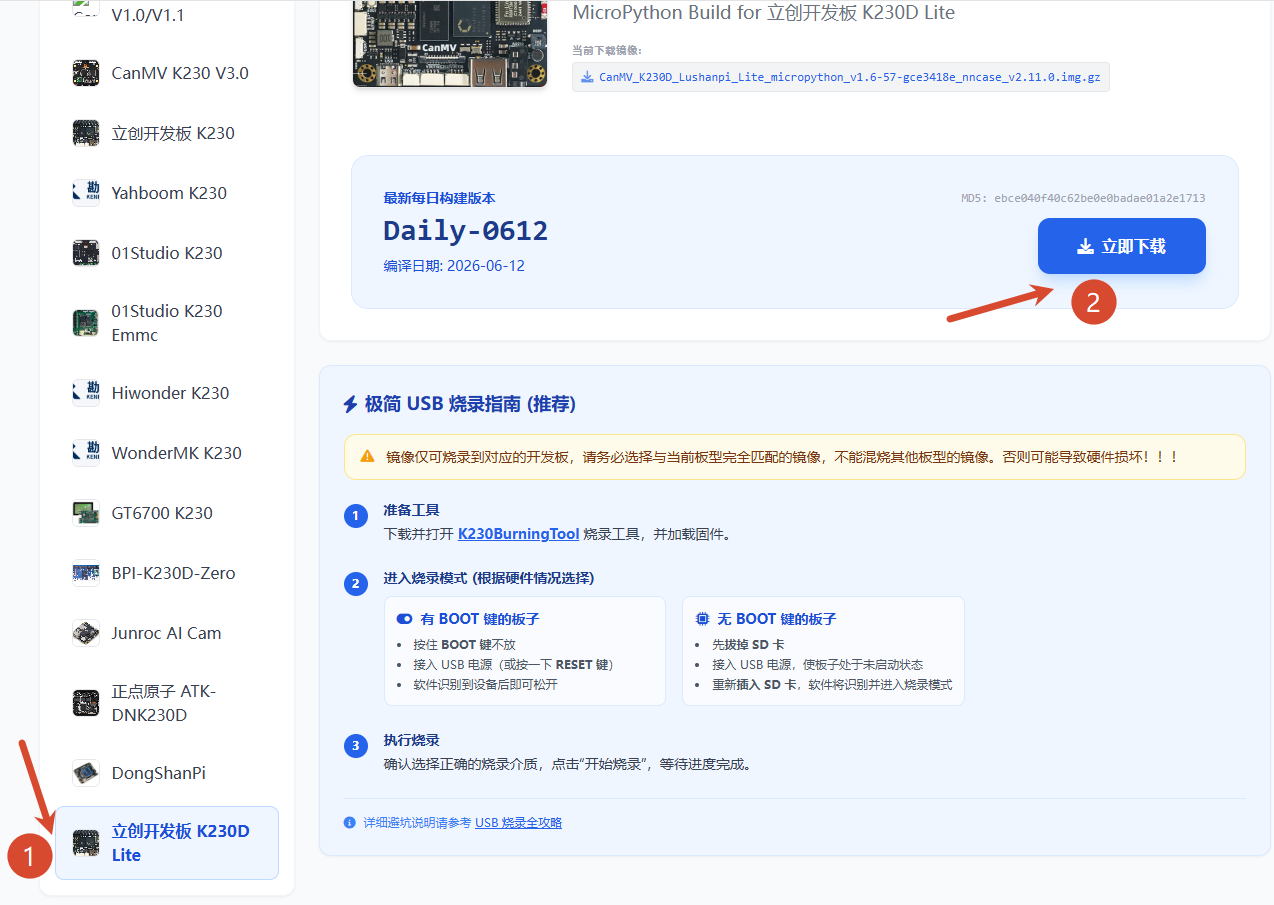Click Hiwonder K230 logo icon
This screenshot has height=905, width=1274.
(x=86, y=393)
